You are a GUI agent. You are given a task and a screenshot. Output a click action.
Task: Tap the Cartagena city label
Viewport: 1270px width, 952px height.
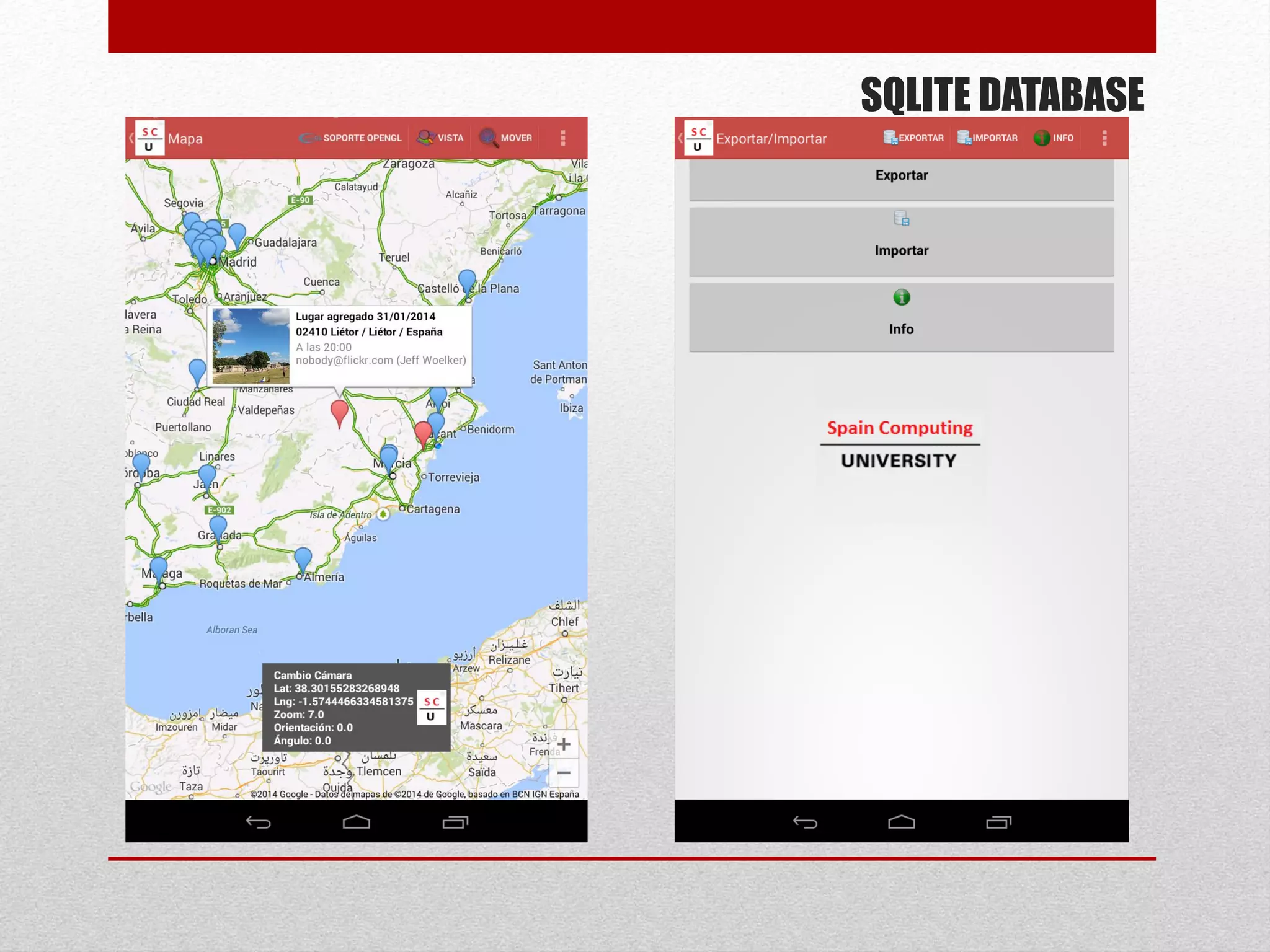click(x=433, y=509)
